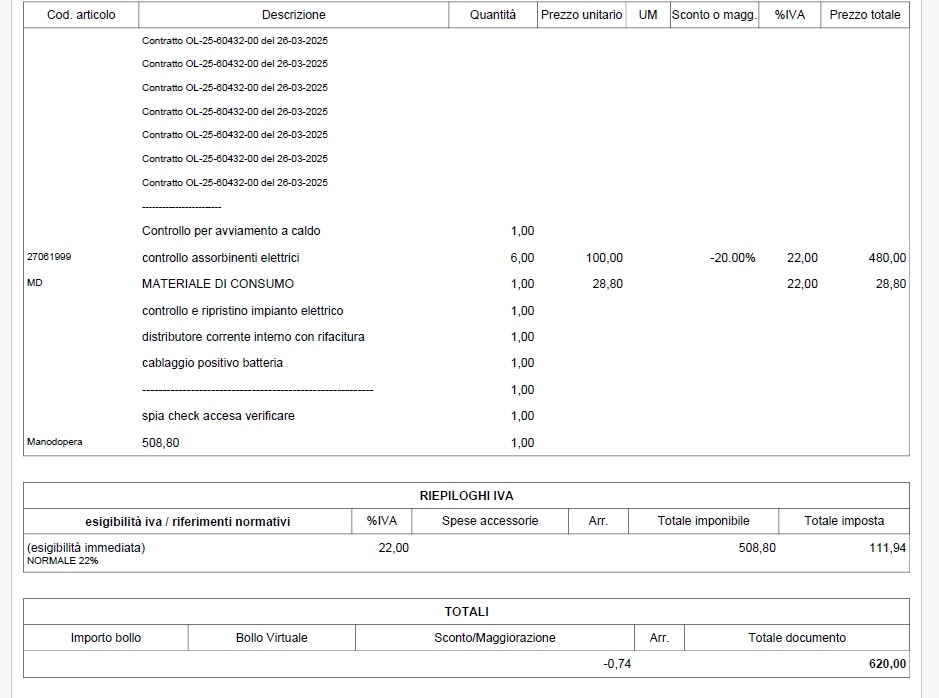Click the "Prezzo unitario" column header
The width and height of the screenshot is (939, 698).
581,15
